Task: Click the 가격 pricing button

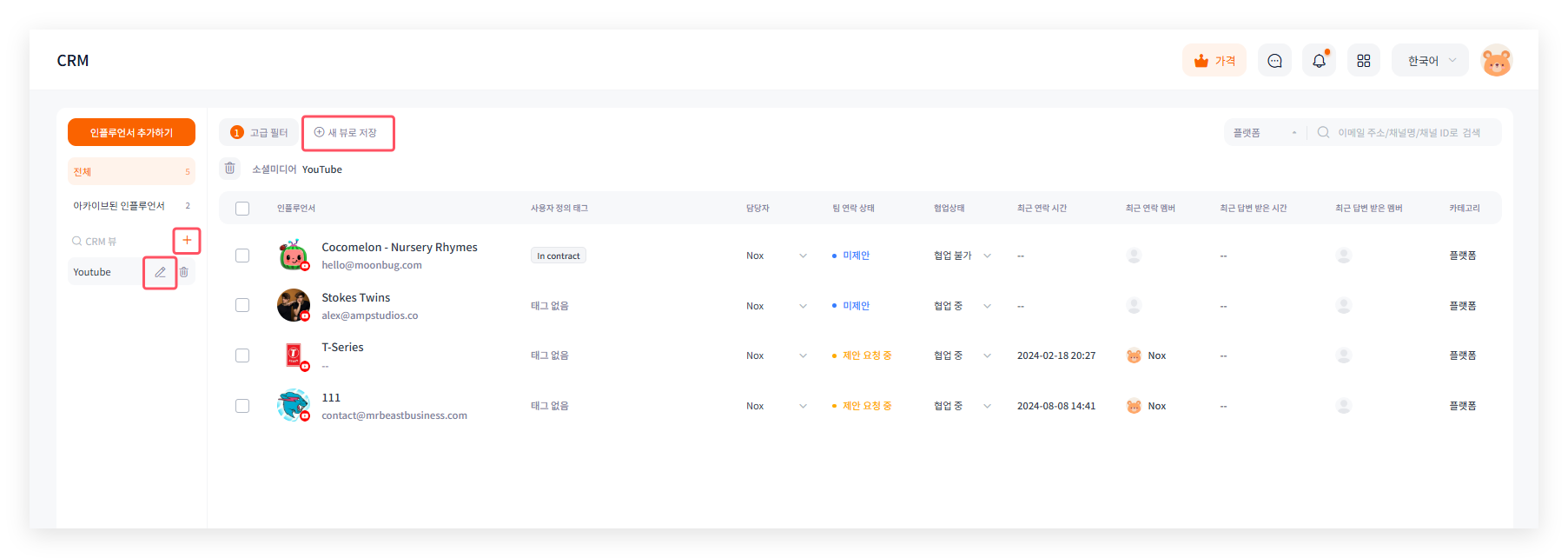Action: (1214, 61)
